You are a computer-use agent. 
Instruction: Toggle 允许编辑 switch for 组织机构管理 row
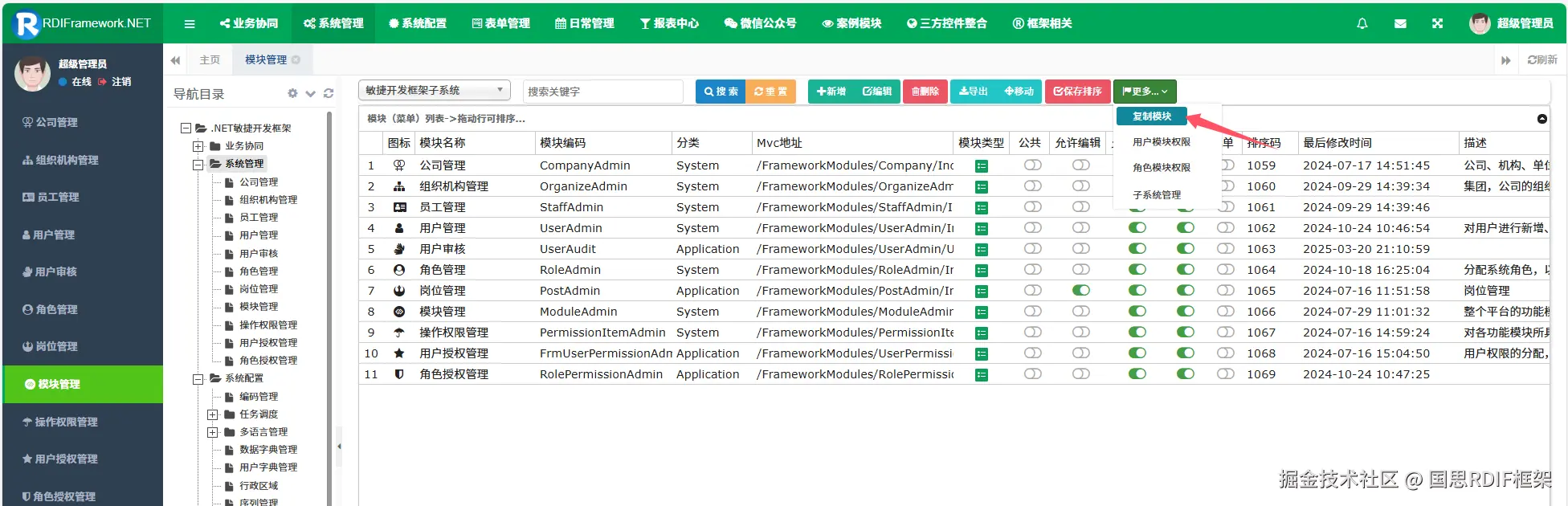(x=1081, y=186)
